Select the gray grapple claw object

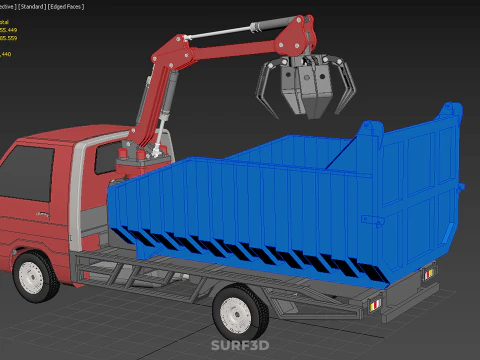(306, 87)
